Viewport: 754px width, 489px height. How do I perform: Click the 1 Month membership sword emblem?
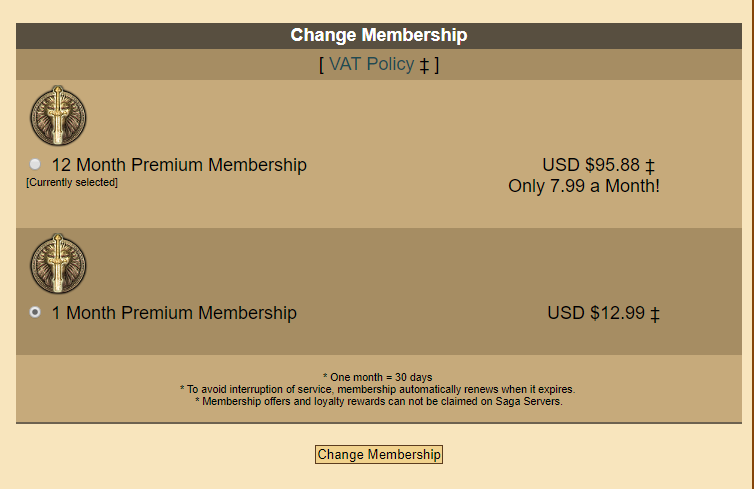point(58,264)
